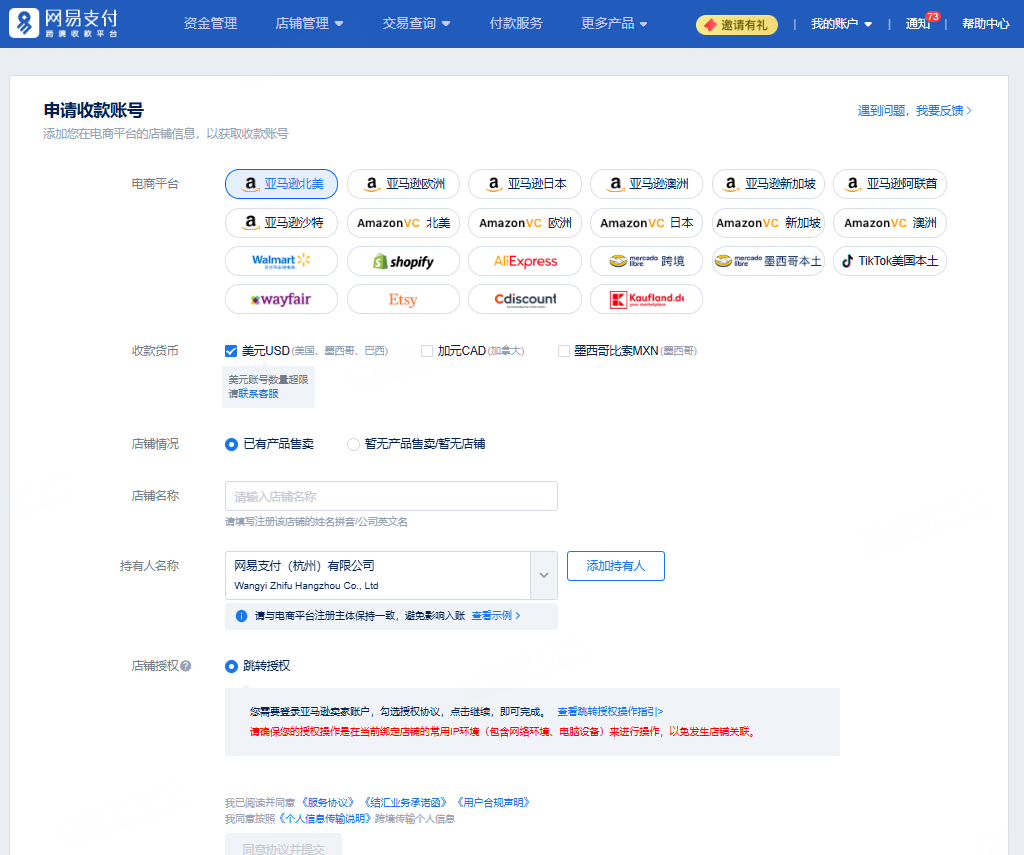The height and width of the screenshot is (855, 1024).
Task: Select the 亚马逊日本 platform
Action: coord(524,184)
